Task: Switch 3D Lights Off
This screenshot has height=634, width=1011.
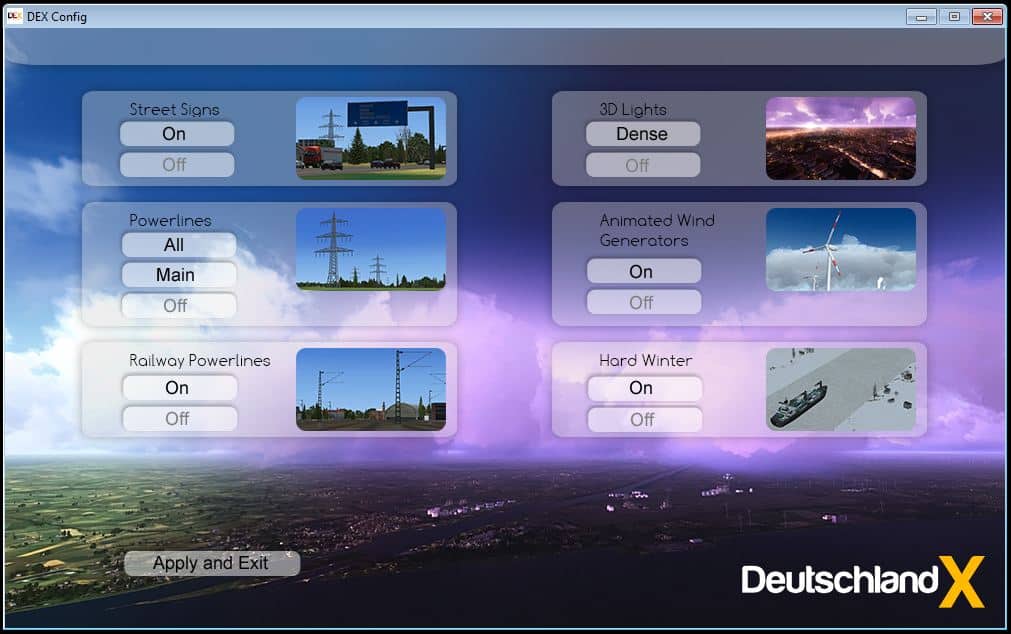Action: (x=642, y=165)
